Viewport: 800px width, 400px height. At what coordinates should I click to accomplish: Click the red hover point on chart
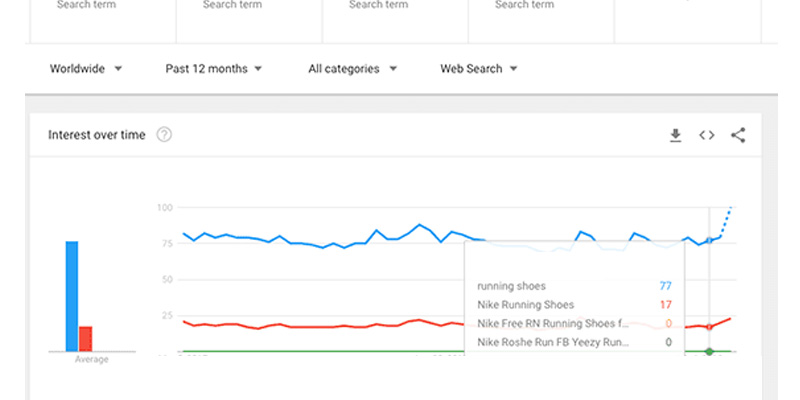point(709,327)
